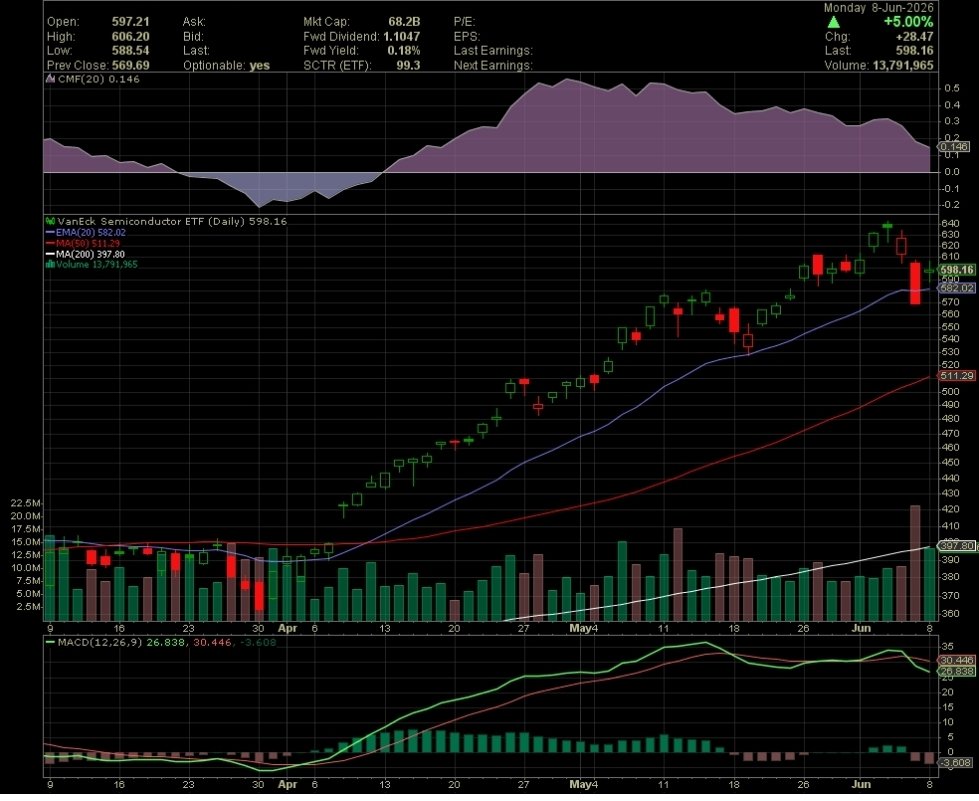Click the tallest volume bar in early June
Image resolution: width=979 pixels, height=801 pixels.
tap(915, 563)
